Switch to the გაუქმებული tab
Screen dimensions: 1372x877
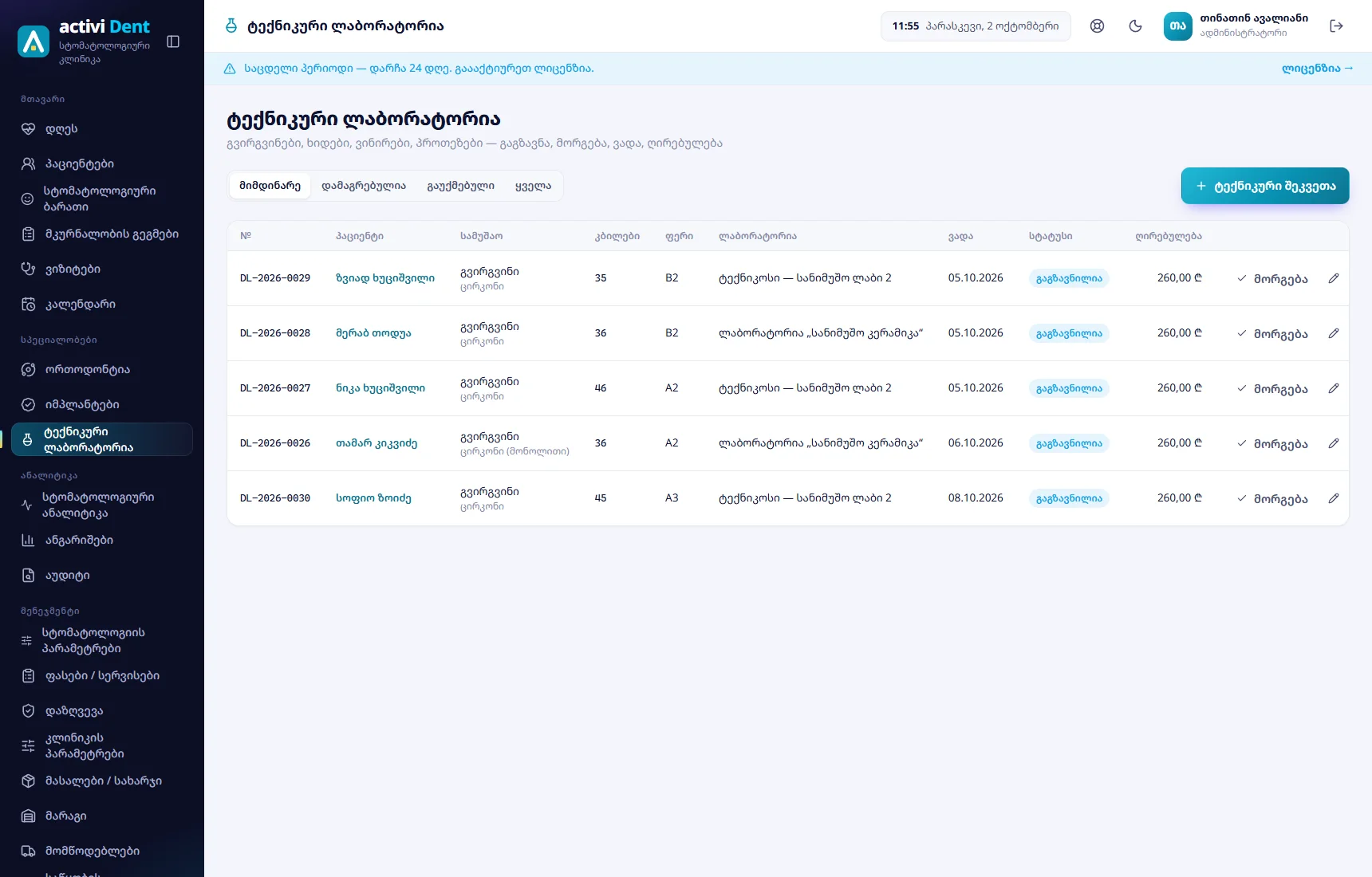click(460, 186)
